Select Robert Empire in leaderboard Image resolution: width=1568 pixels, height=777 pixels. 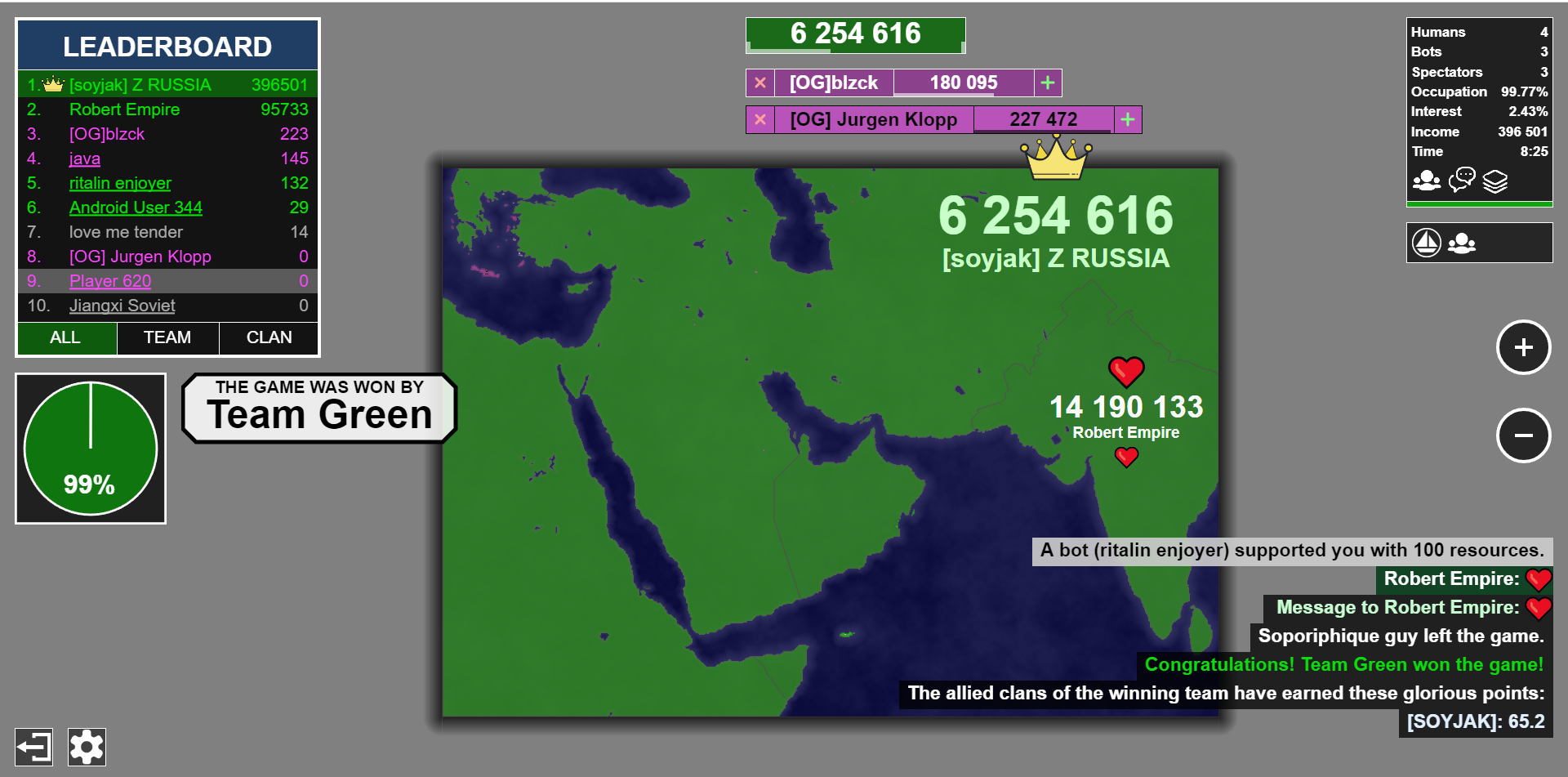click(x=167, y=109)
